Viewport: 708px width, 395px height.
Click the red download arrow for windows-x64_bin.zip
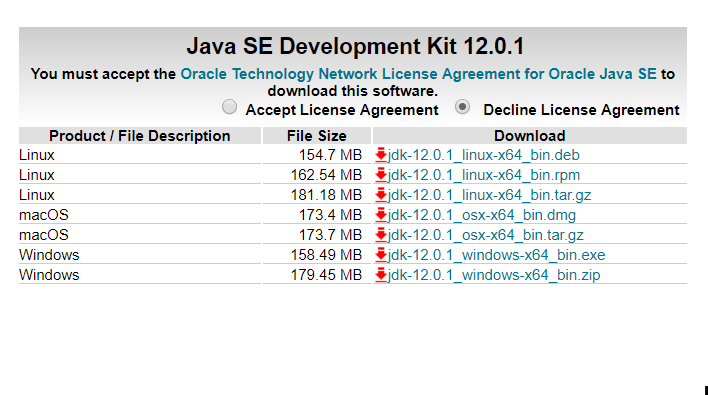click(x=381, y=274)
